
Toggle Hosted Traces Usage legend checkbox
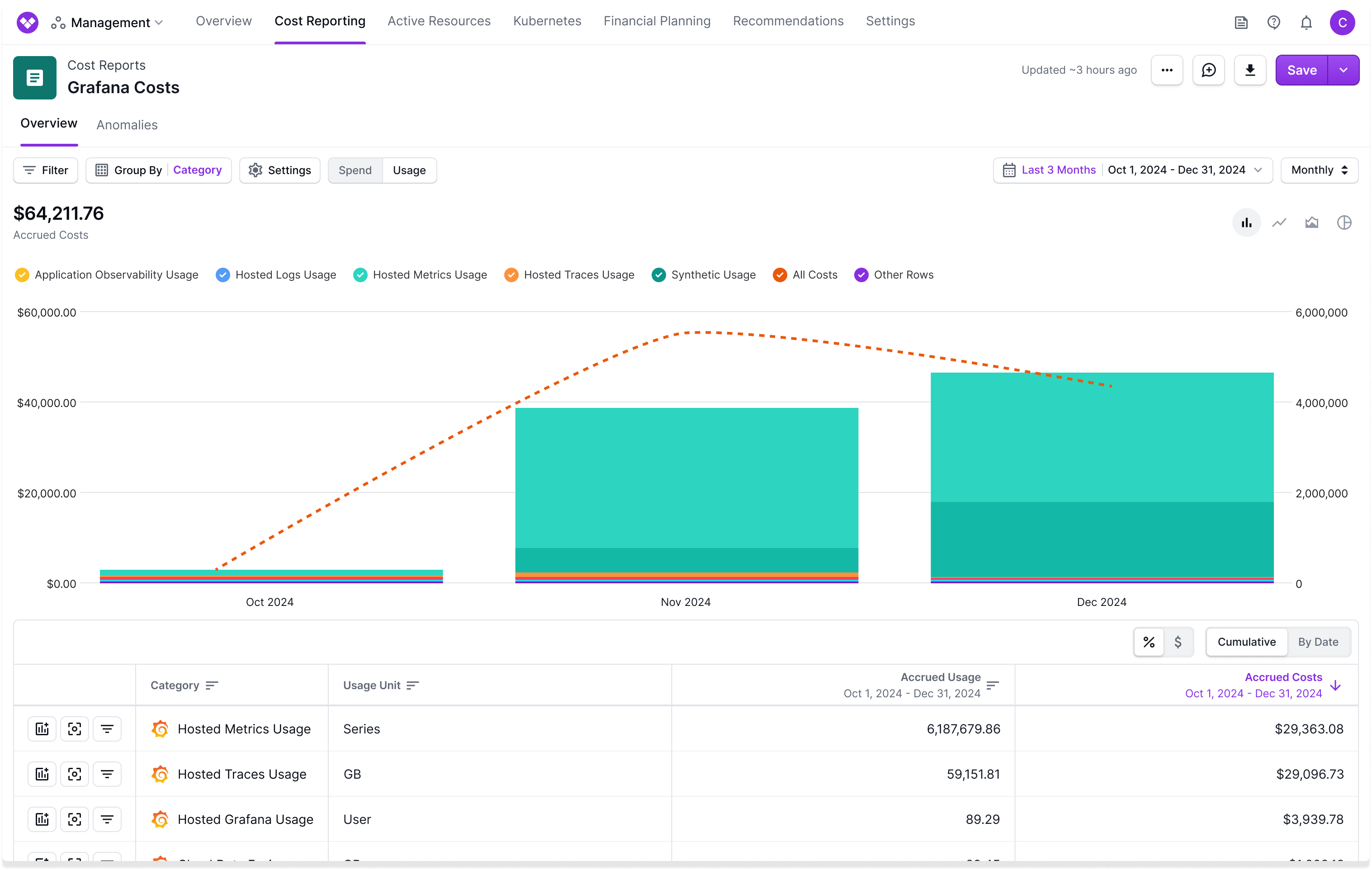click(511, 274)
